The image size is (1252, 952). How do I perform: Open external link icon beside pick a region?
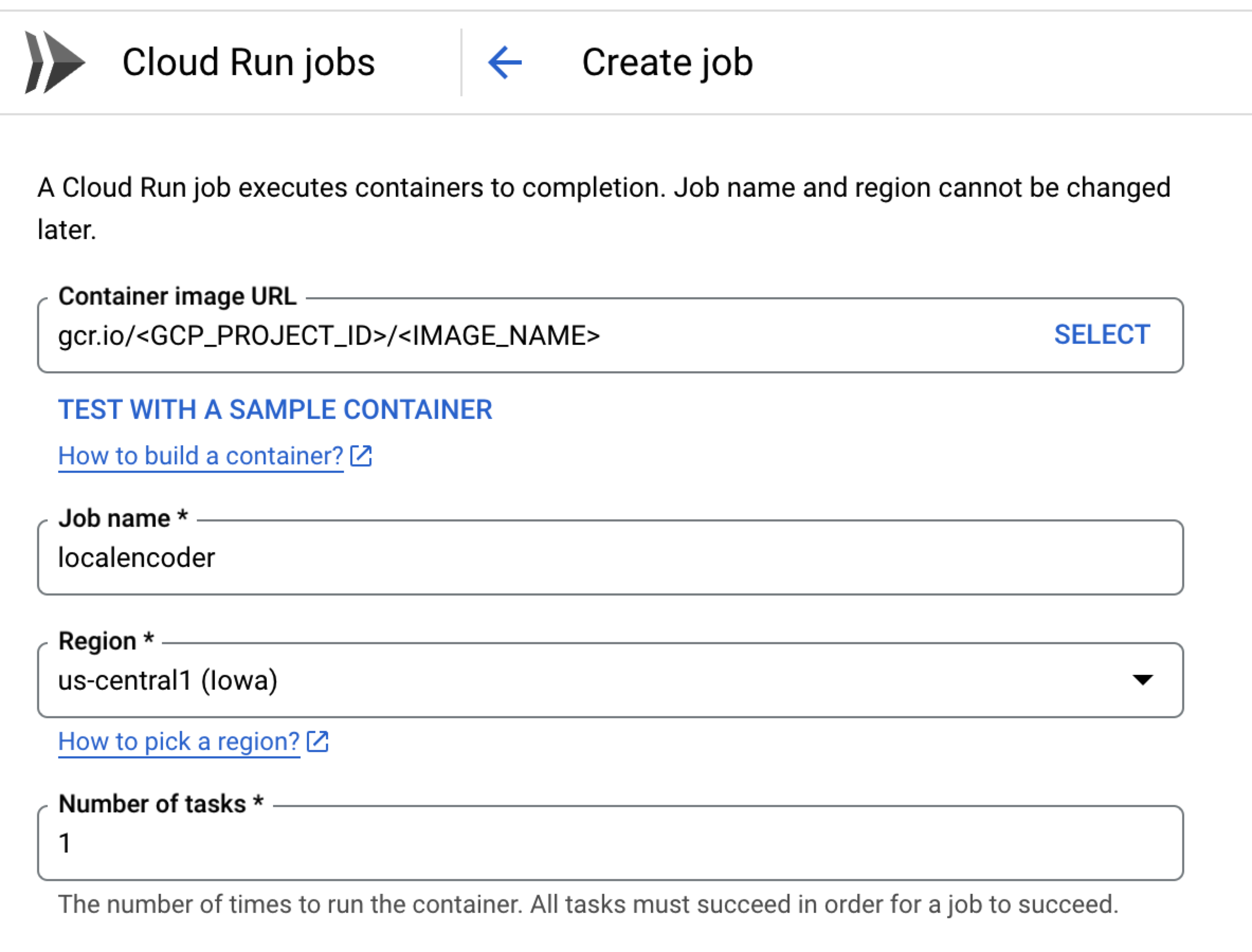pyautogui.click(x=317, y=742)
